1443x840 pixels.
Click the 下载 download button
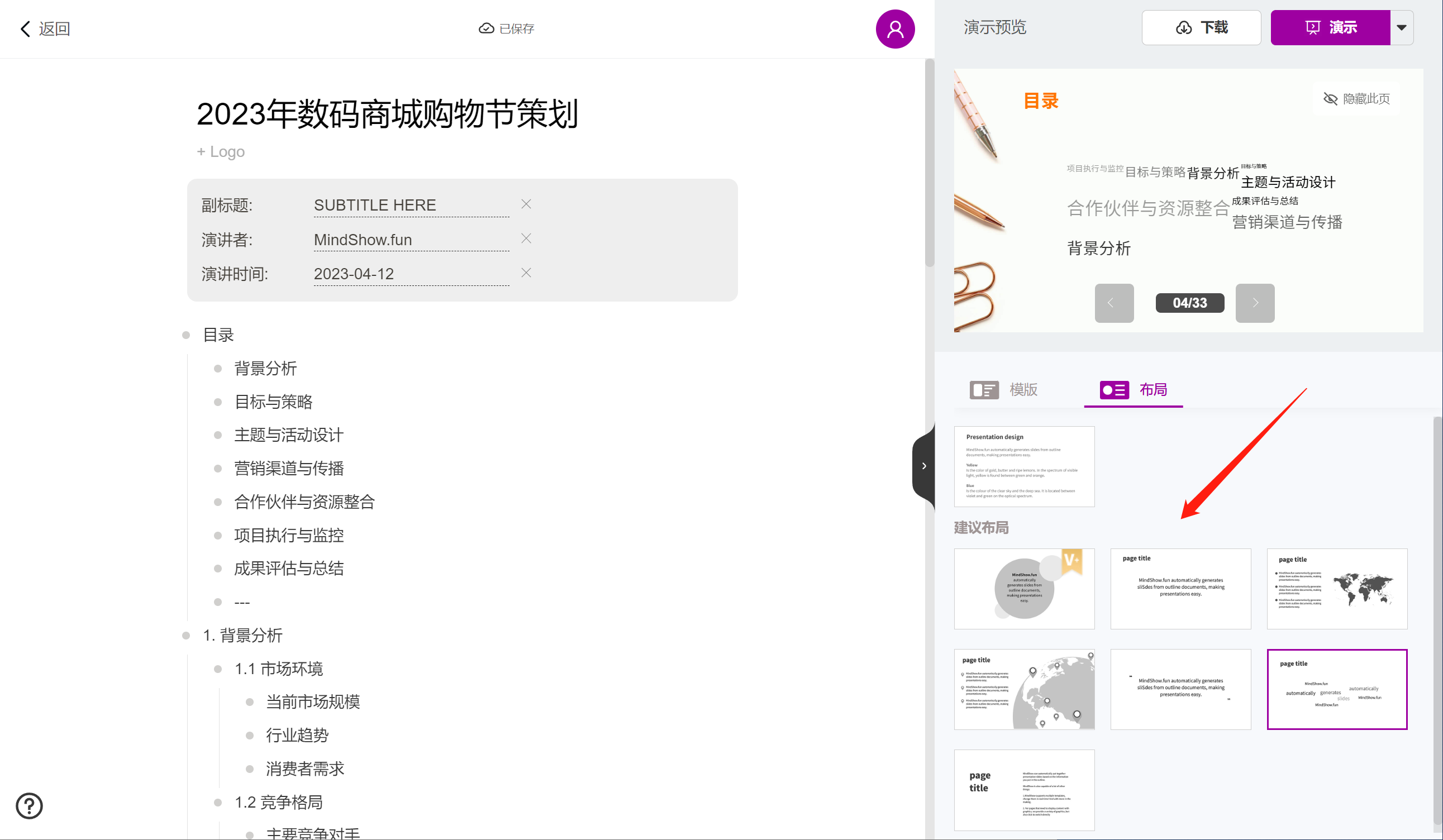tap(1201, 27)
